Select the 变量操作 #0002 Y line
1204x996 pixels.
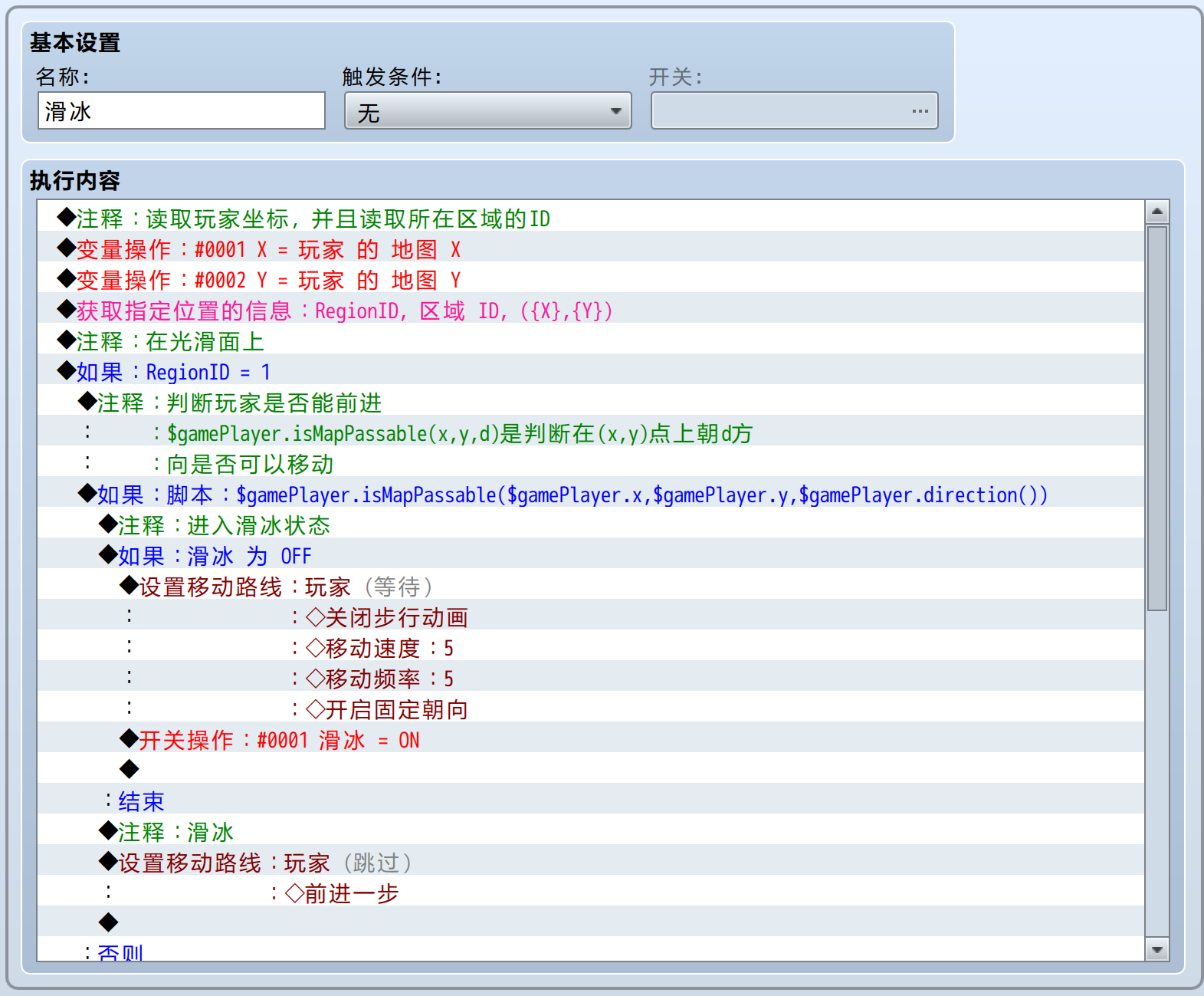590,278
